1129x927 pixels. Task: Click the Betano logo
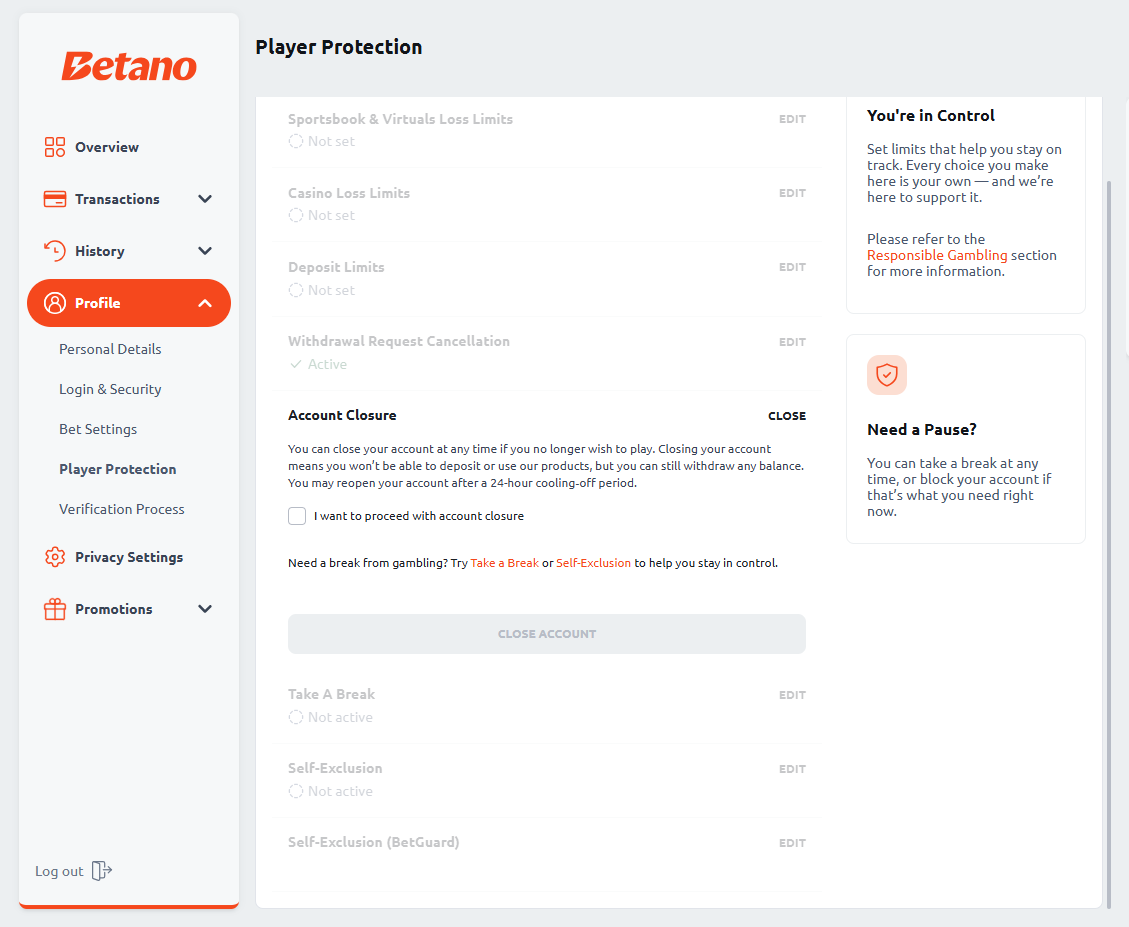click(129, 66)
